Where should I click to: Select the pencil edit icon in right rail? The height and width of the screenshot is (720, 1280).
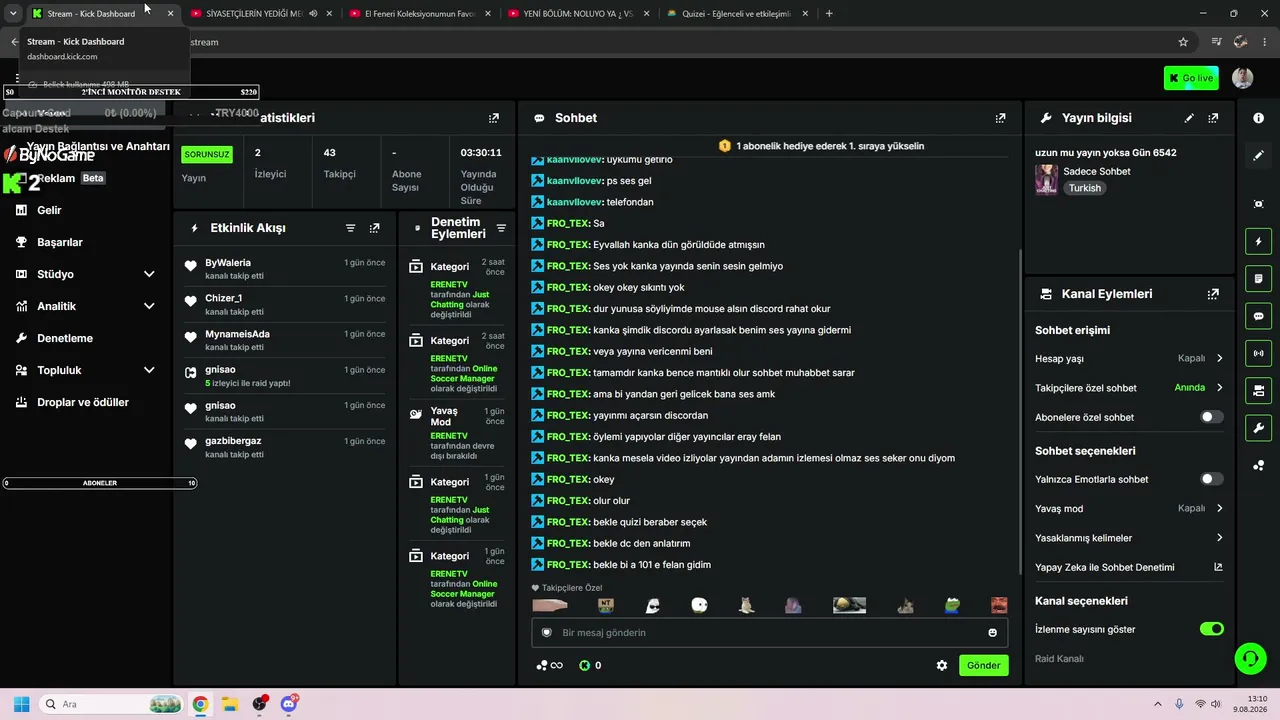[x=1258, y=156]
